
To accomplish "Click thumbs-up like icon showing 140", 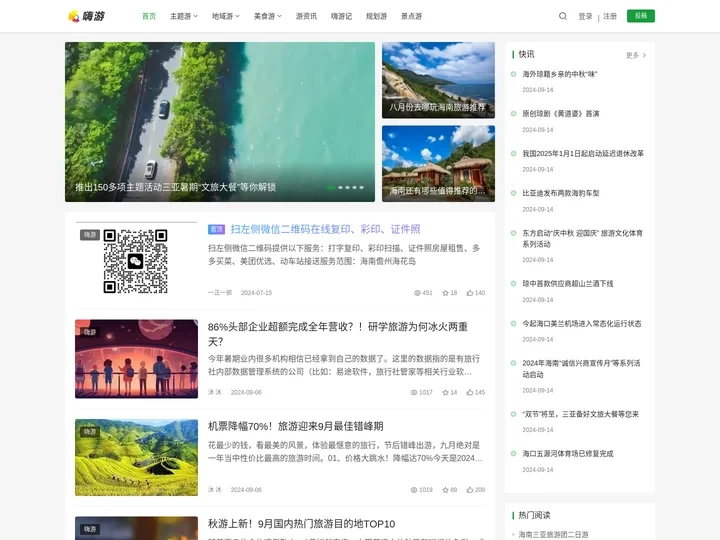I will [470, 293].
